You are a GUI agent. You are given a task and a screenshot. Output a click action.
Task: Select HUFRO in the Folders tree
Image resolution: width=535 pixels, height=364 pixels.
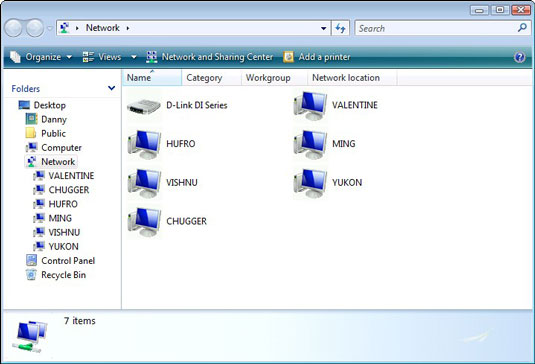[63, 204]
